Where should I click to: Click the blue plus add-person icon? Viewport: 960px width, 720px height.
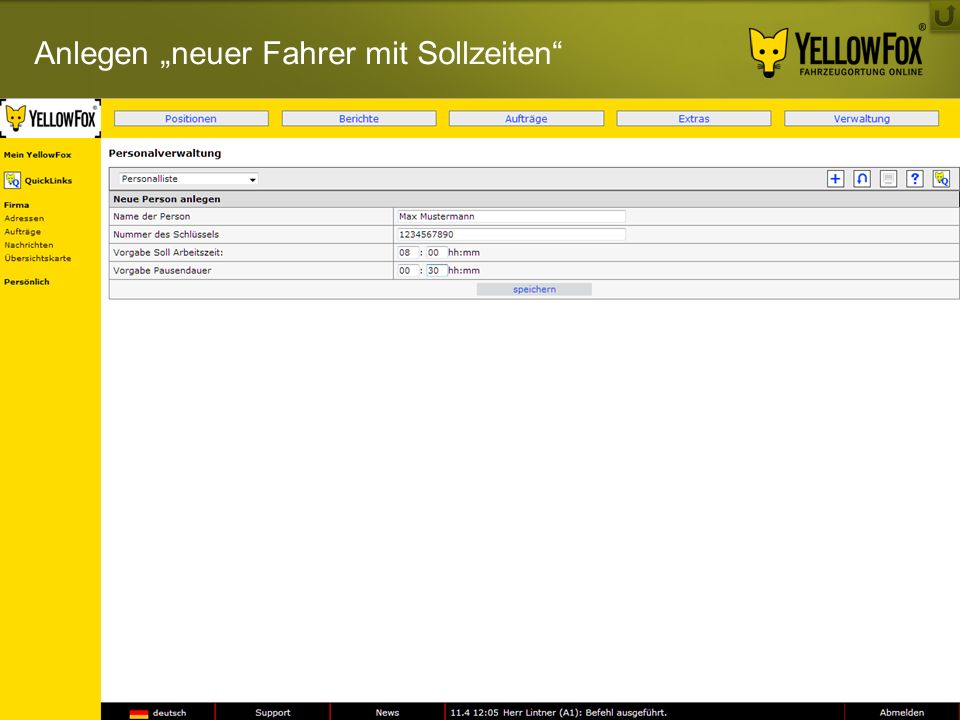click(x=835, y=179)
